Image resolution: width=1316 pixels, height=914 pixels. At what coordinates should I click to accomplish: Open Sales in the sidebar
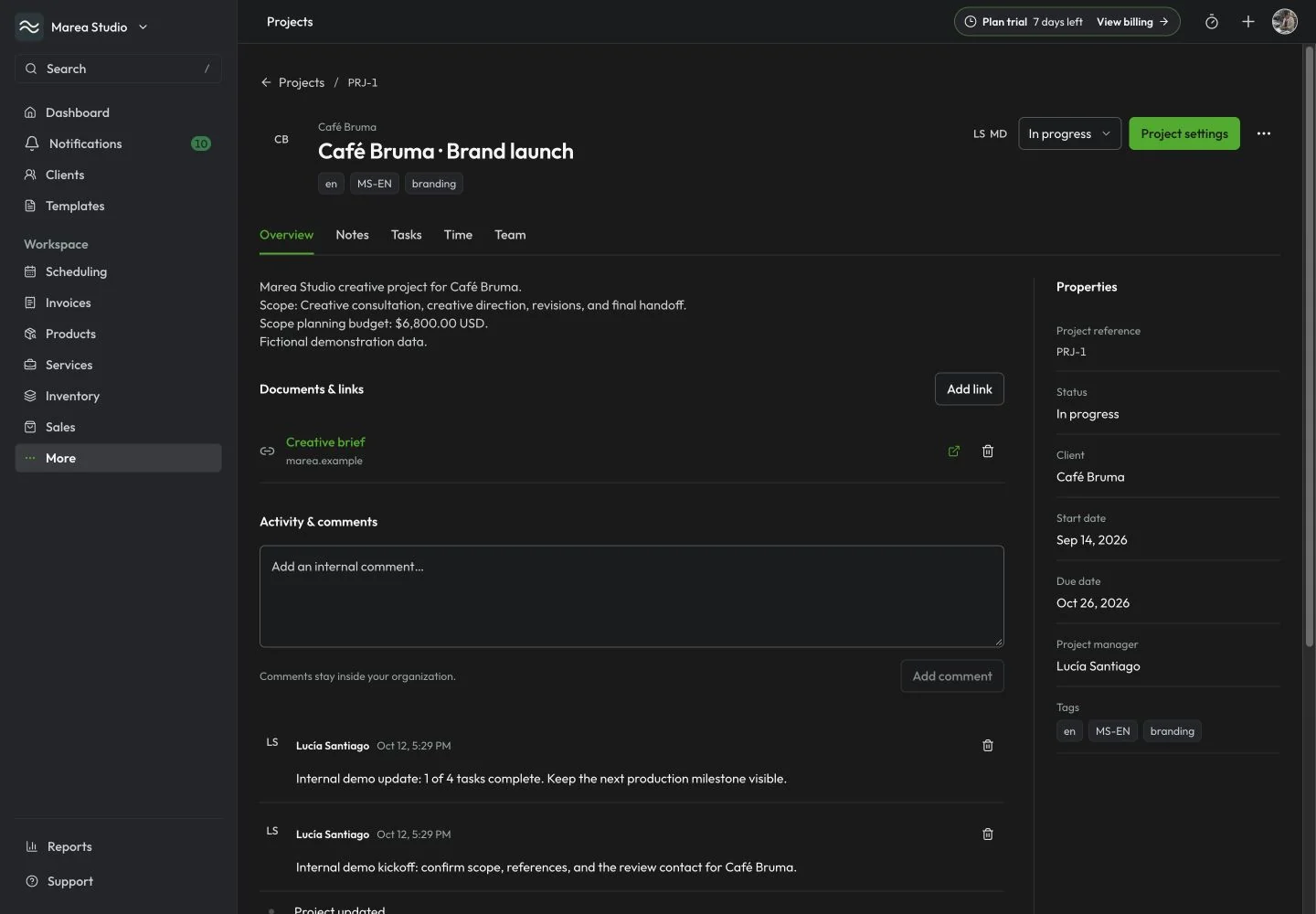[119, 427]
